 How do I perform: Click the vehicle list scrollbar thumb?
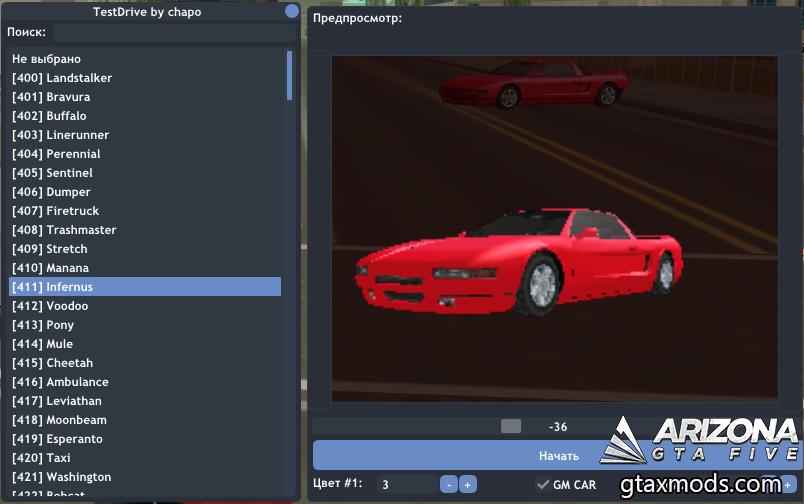tap(290, 76)
